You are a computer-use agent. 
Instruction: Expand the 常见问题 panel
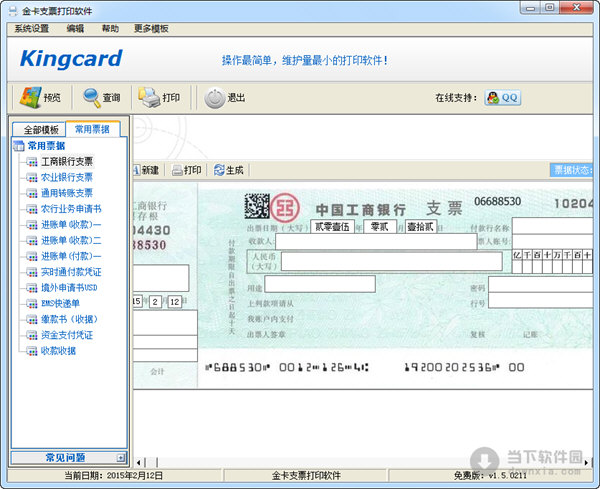pyautogui.click(x=68, y=457)
